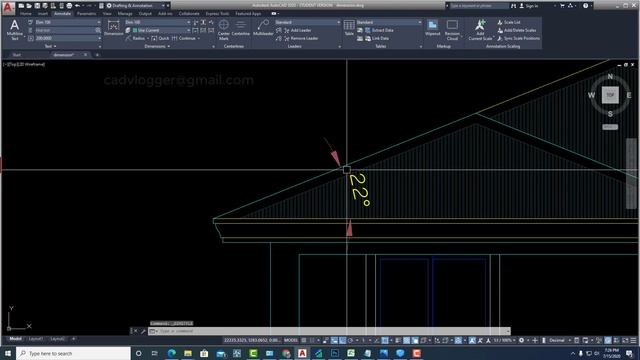640x360 pixels.
Task: Click the Save icon in quick access toolbar
Action: point(37,6)
